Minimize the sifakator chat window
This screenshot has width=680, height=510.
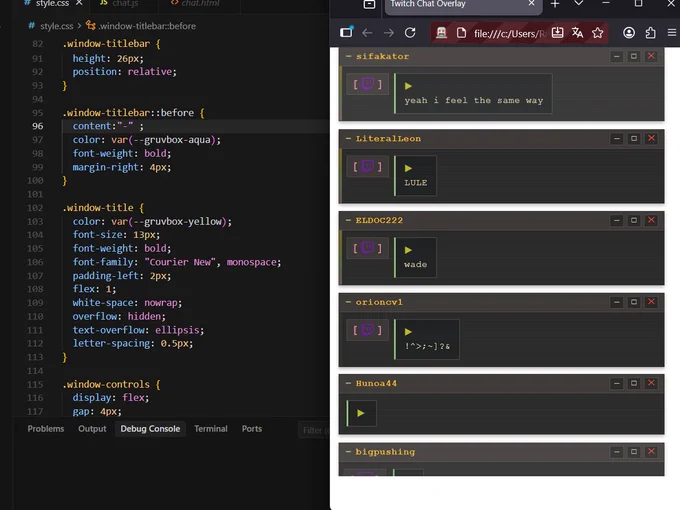coord(616,56)
